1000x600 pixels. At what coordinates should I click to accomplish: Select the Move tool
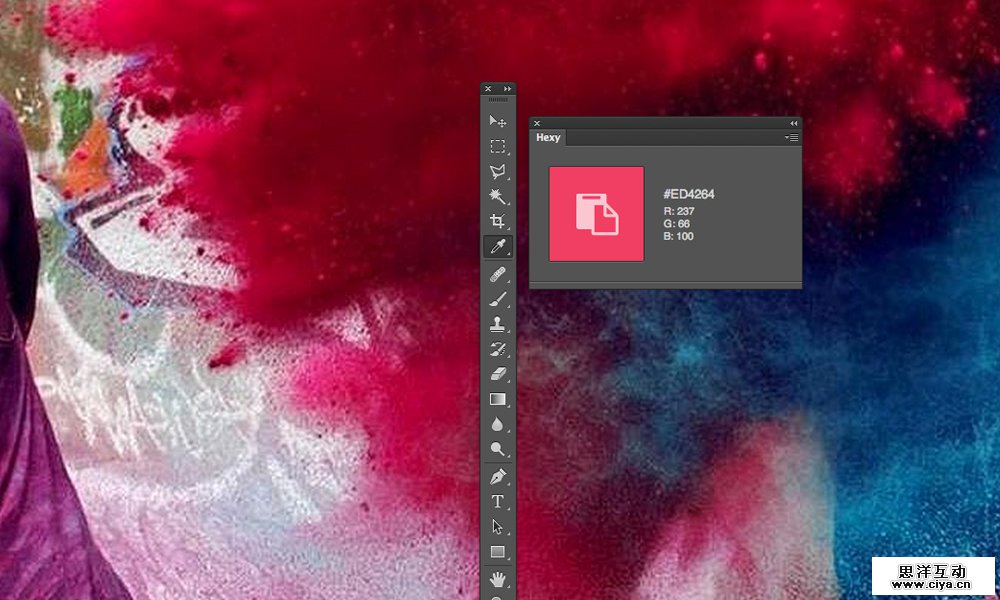497,121
